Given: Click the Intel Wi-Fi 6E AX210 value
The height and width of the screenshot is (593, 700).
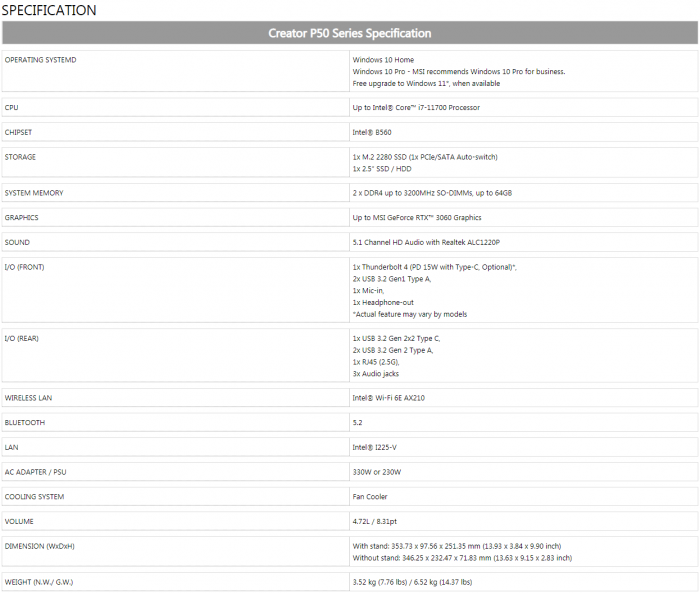Looking at the screenshot, I should tap(393, 397).
